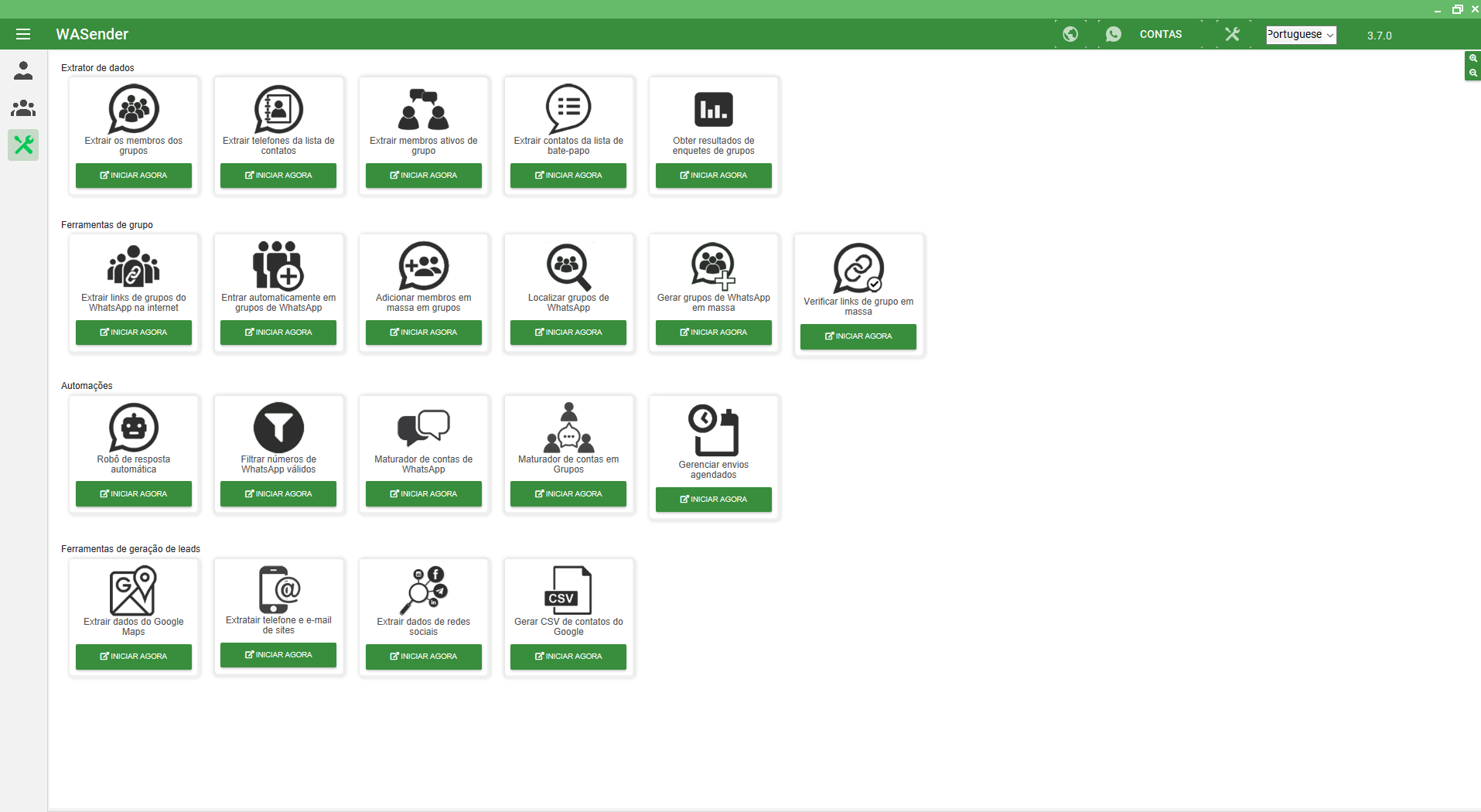This screenshot has height=812, width=1481.
Task: Click the phone and e-mail extractor icon
Action: pyautogui.click(x=278, y=589)
